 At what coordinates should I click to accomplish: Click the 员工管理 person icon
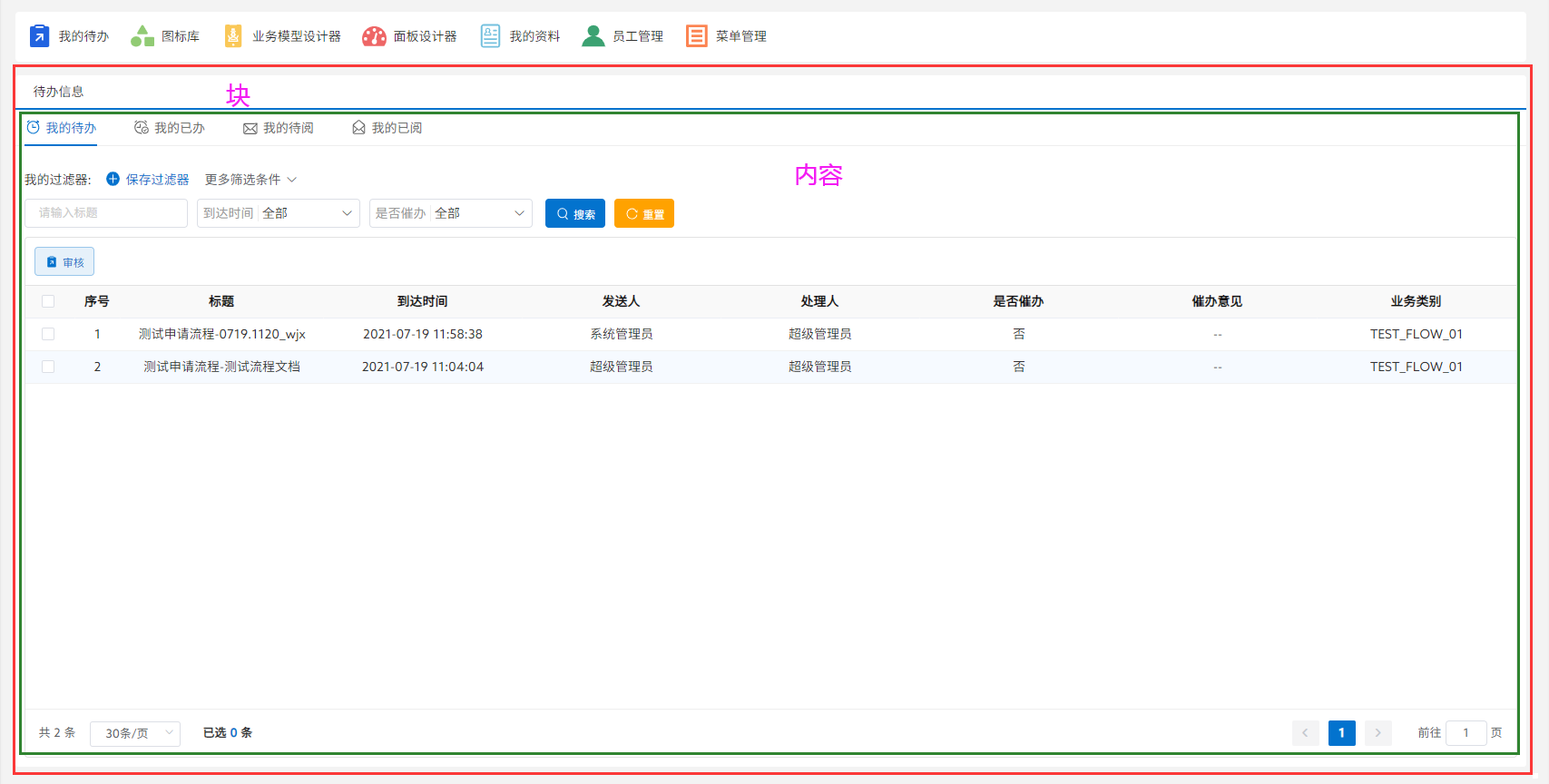click(593, 36)
